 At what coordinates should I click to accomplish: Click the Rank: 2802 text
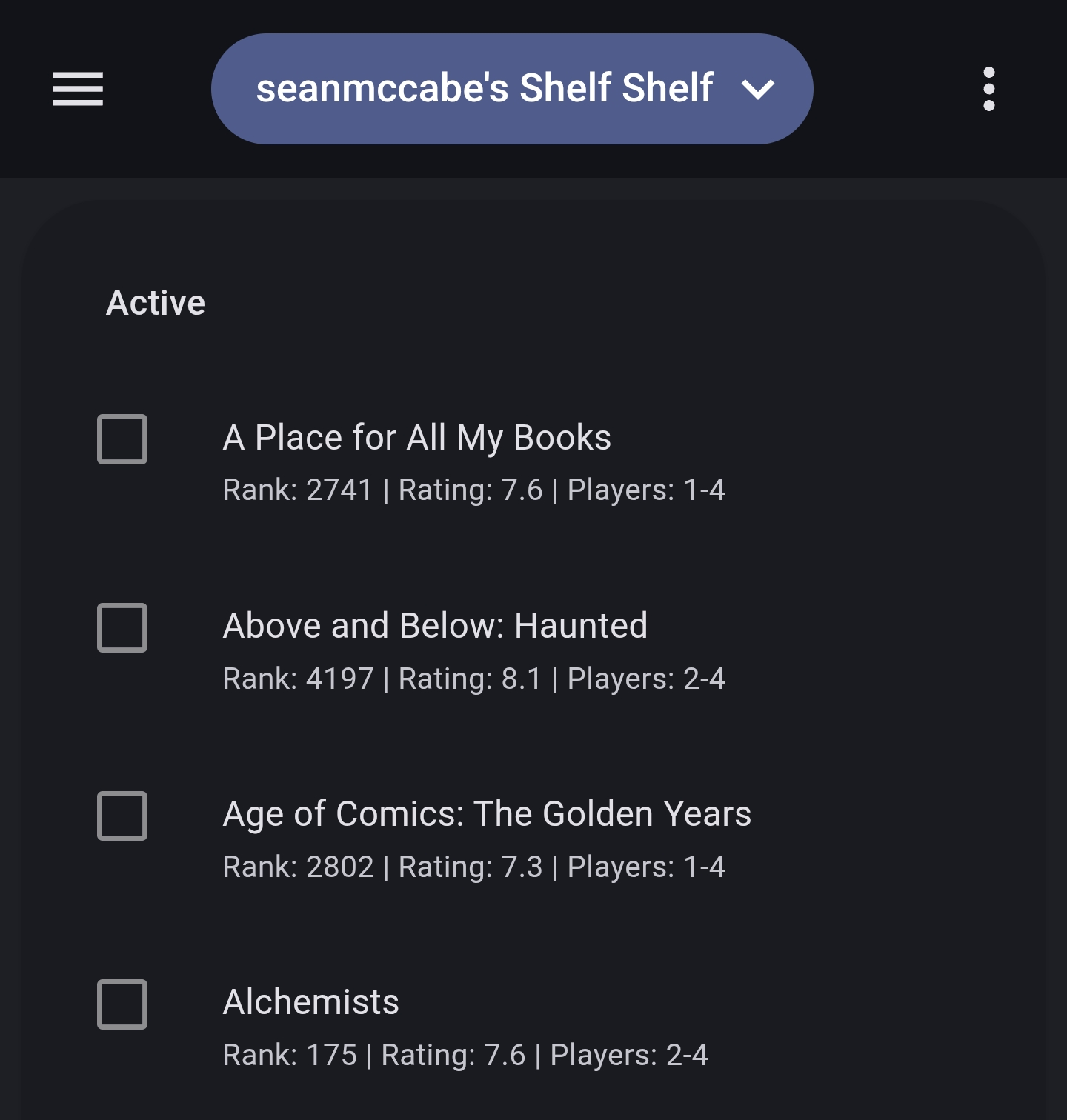(298, 867)
